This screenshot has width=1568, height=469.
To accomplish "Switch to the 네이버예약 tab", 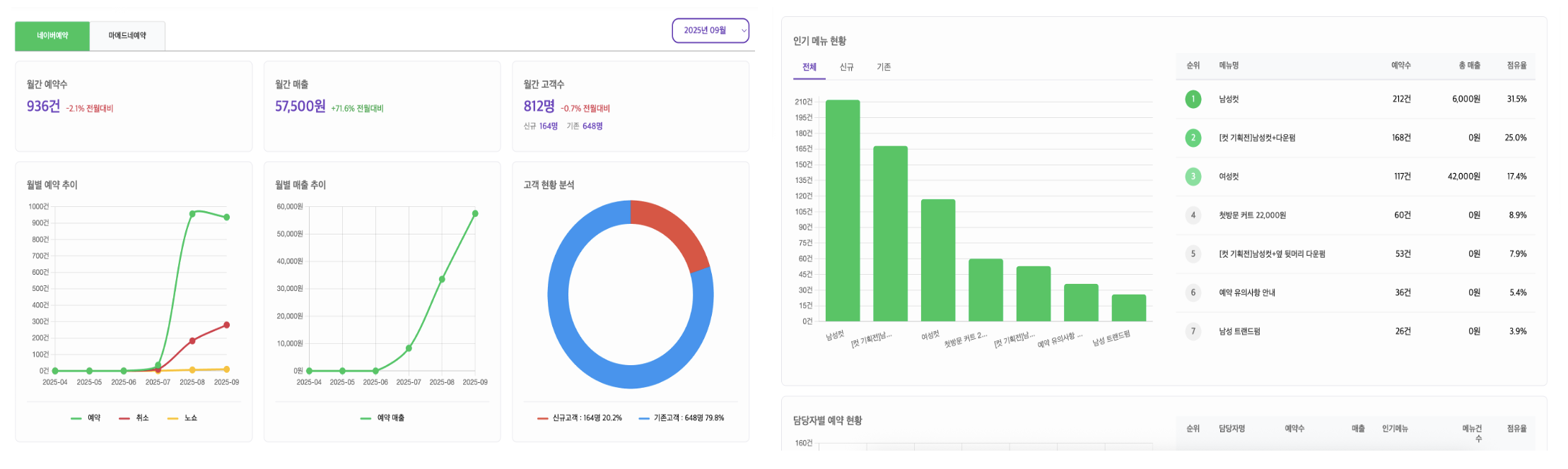I will (52, 36).
